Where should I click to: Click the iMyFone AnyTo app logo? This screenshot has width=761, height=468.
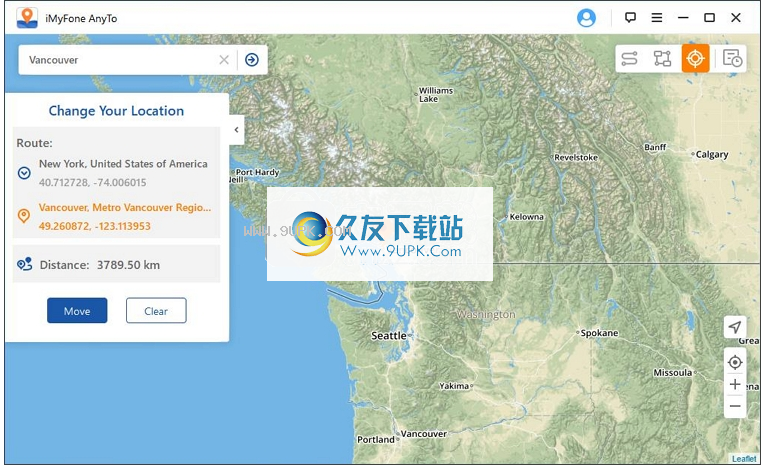pyautogui.click(x=27, y=18)
